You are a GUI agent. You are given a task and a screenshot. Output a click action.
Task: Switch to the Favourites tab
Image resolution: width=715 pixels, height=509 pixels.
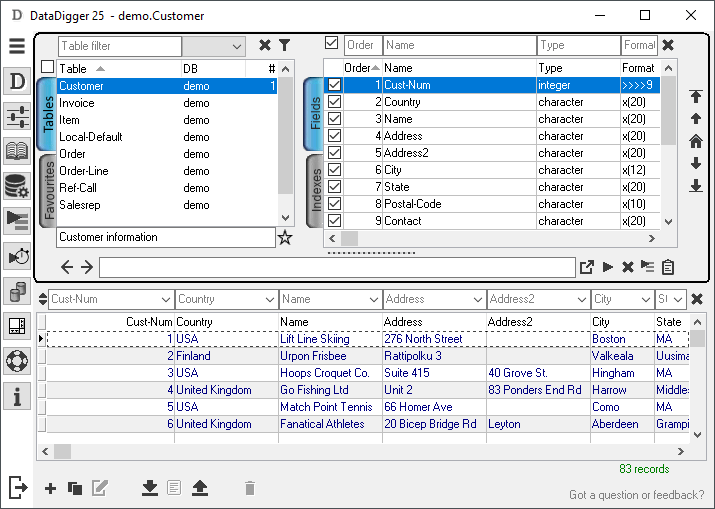47,190
